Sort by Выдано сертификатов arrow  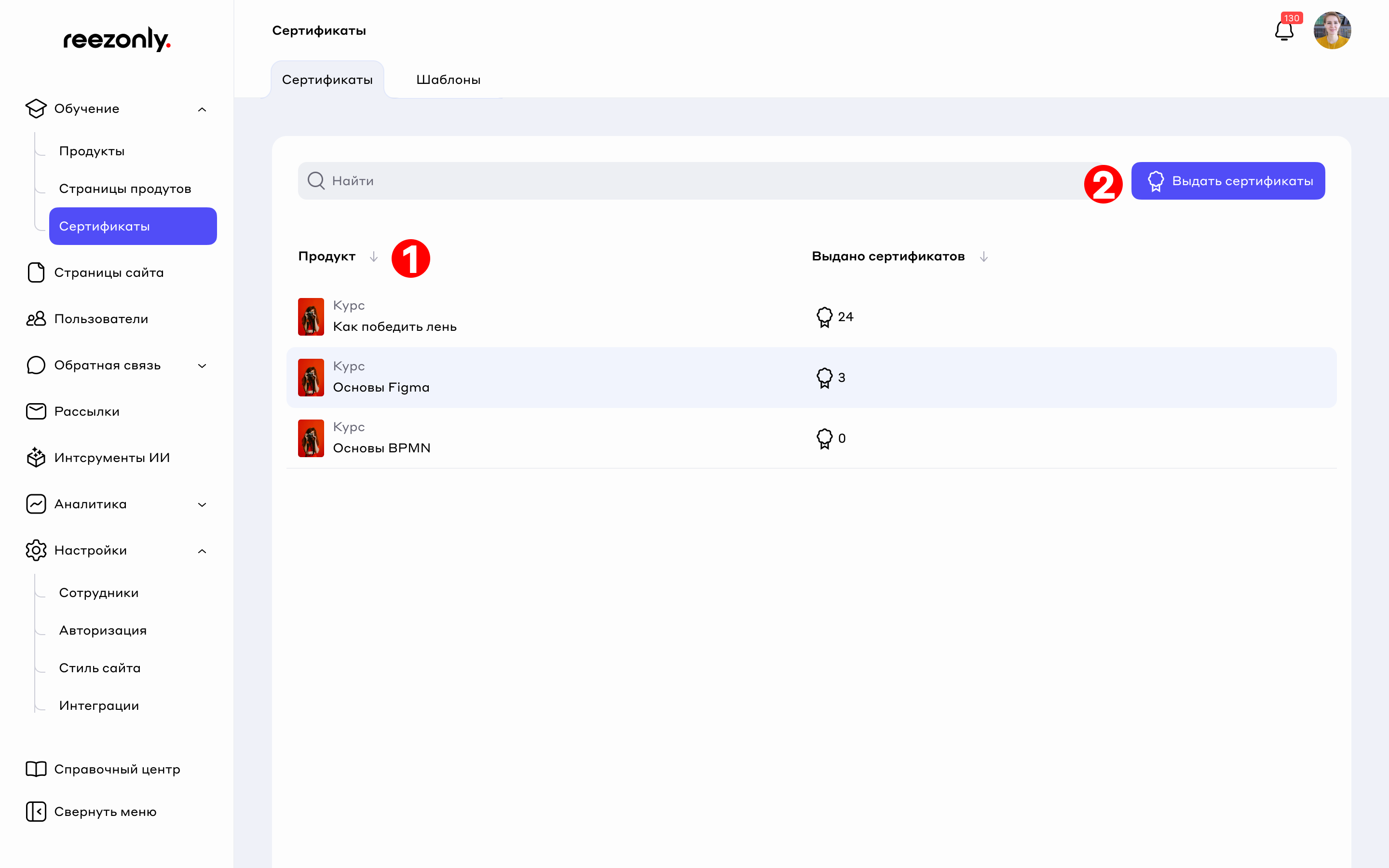983,257
